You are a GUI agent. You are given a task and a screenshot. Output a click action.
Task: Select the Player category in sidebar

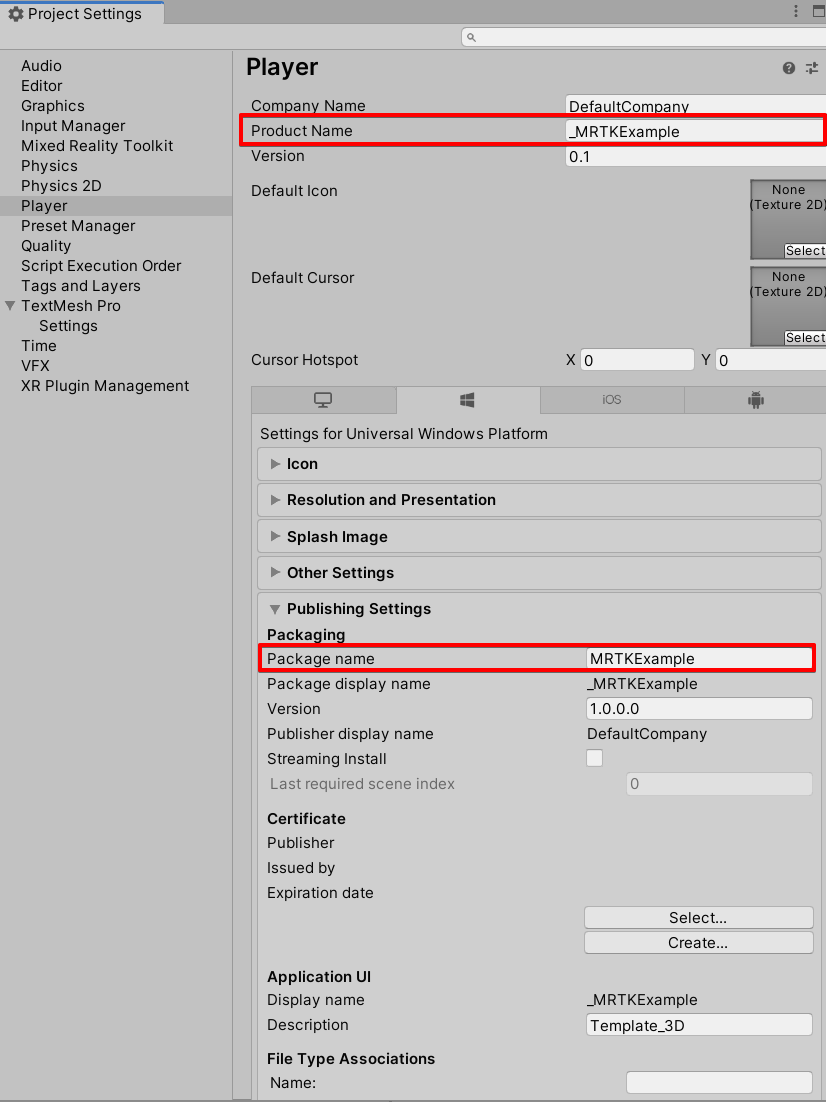(x=116, y=206)
